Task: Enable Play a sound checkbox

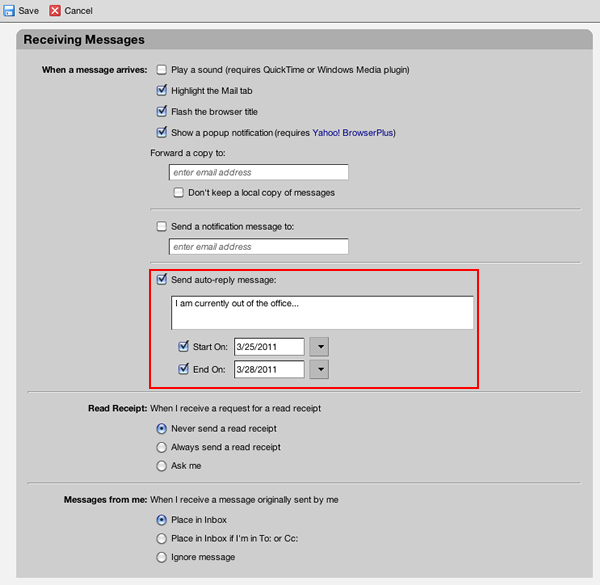Action: click(161, 70)
